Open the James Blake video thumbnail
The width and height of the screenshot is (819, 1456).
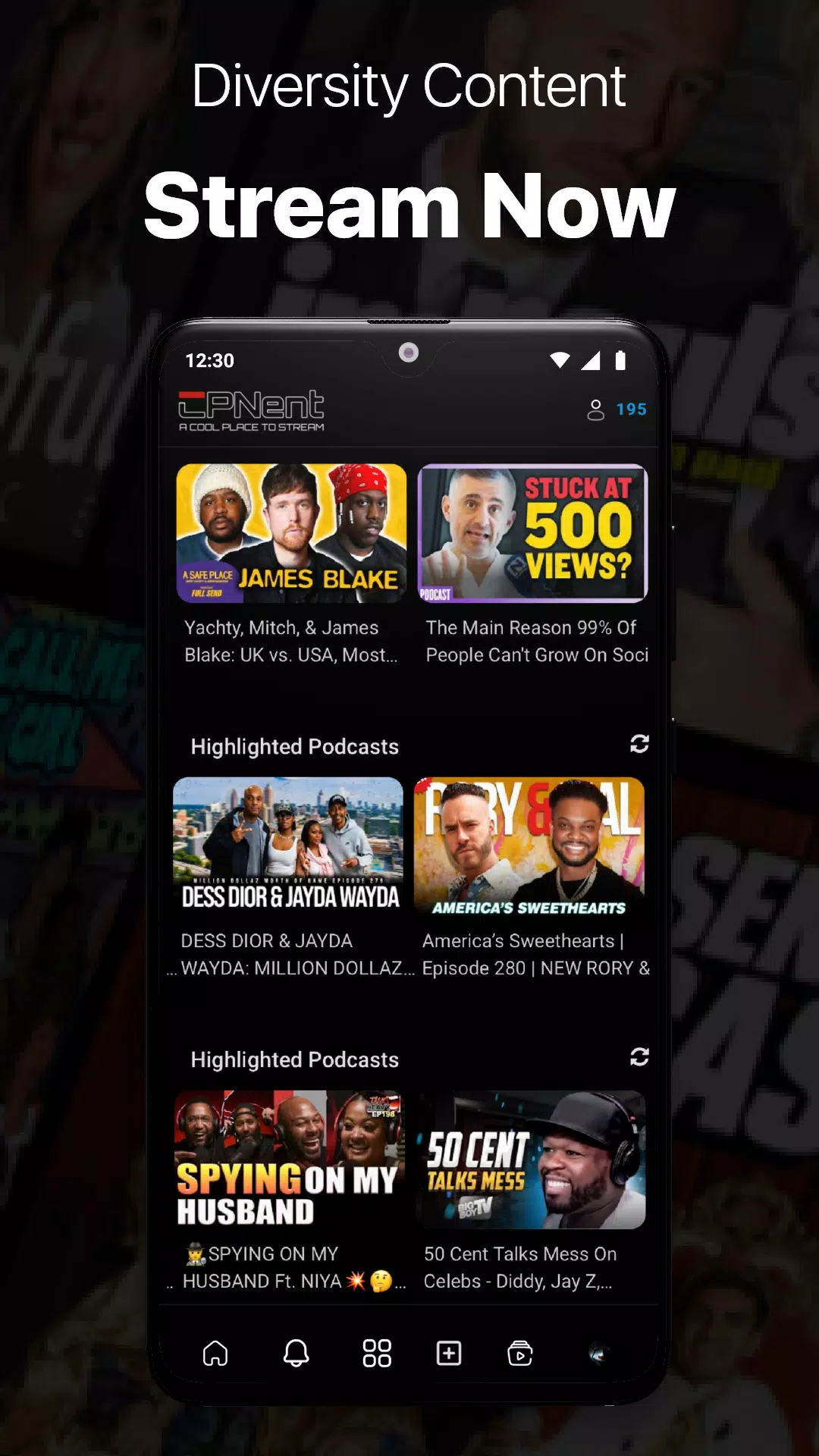coord(291,533)
